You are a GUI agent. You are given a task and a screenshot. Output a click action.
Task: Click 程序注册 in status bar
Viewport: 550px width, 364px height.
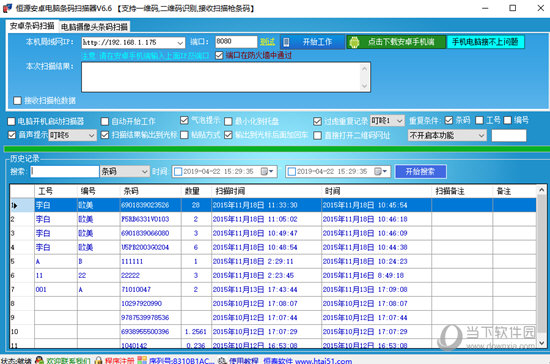tap(119, 360)
